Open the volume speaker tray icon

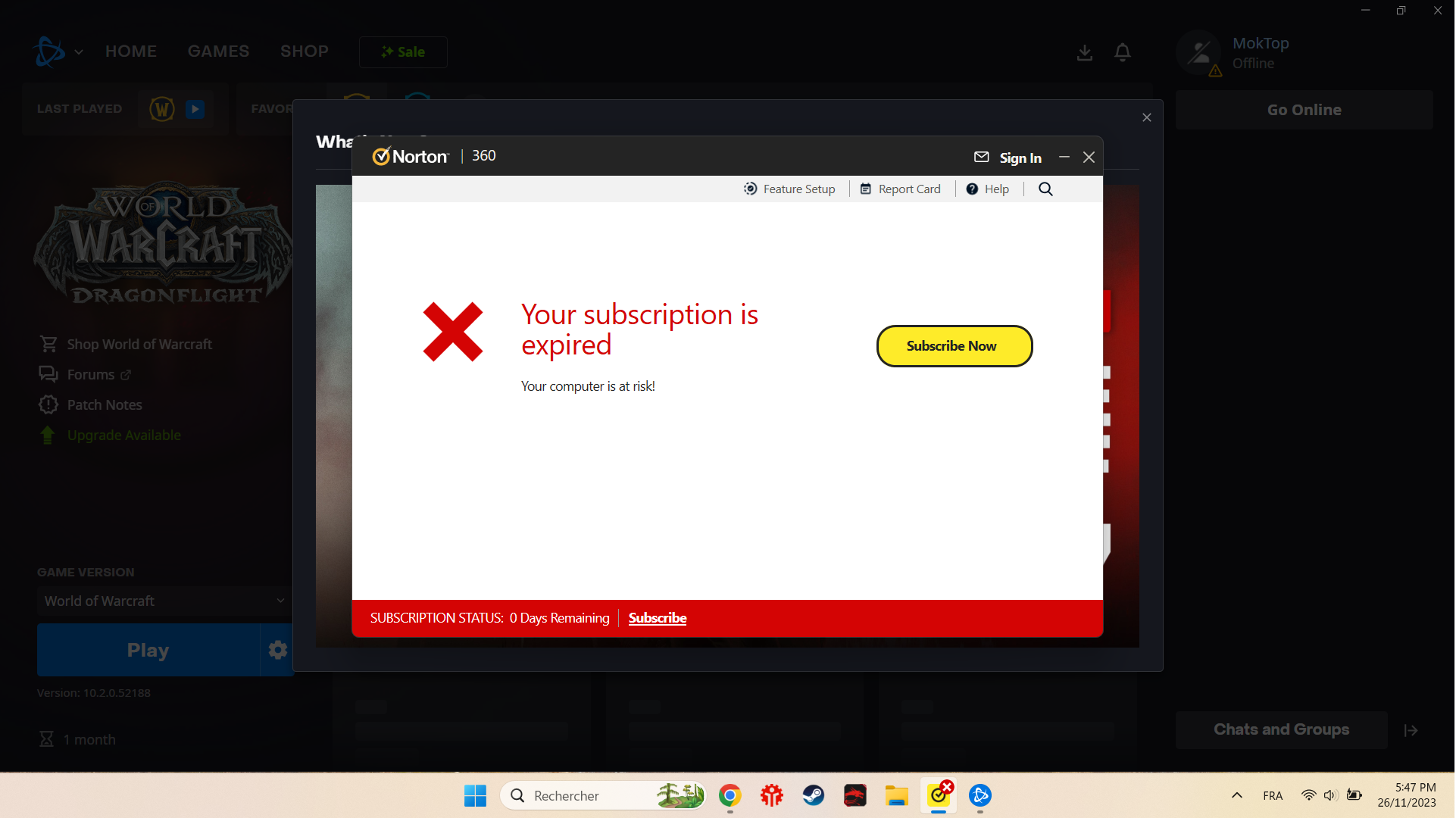pos(1331,796)
